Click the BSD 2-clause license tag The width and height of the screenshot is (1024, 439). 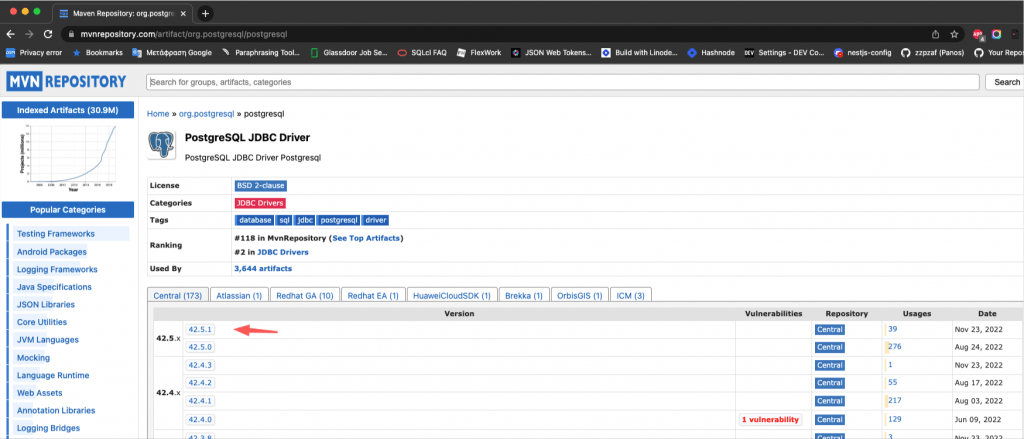coord(261,186)
